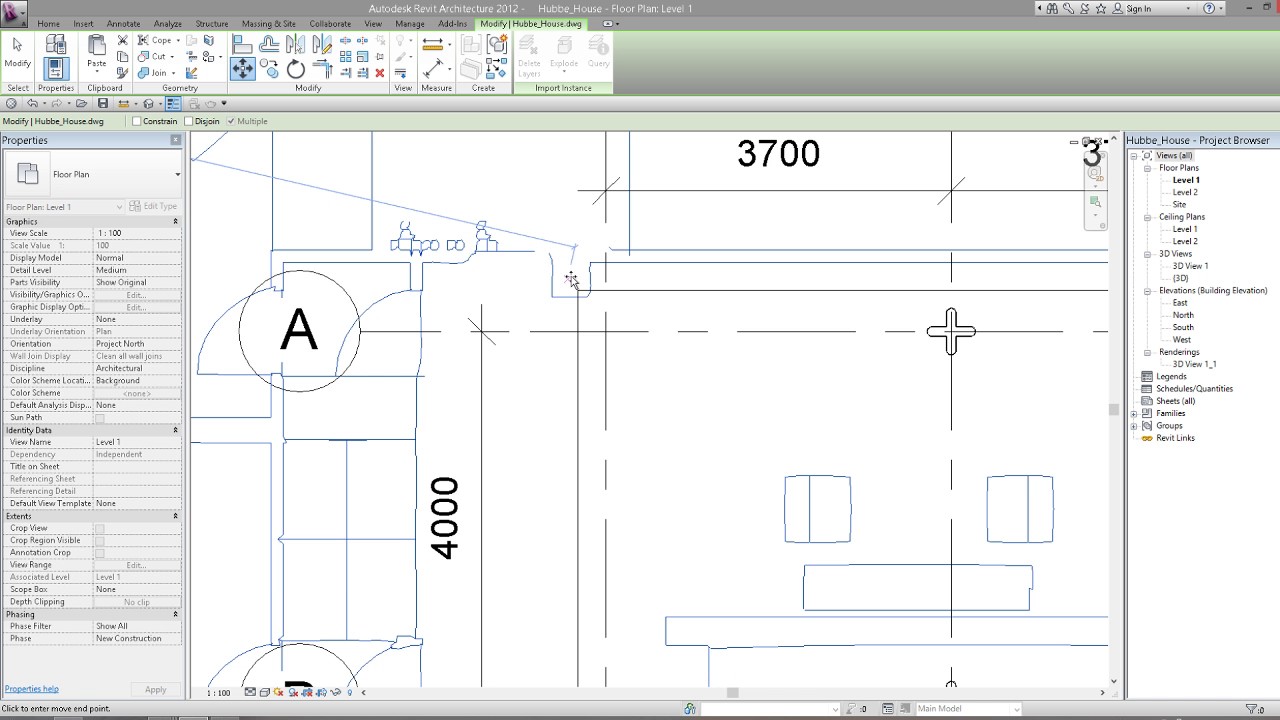Click Sign In in title bar

[x=1138, y=8]
